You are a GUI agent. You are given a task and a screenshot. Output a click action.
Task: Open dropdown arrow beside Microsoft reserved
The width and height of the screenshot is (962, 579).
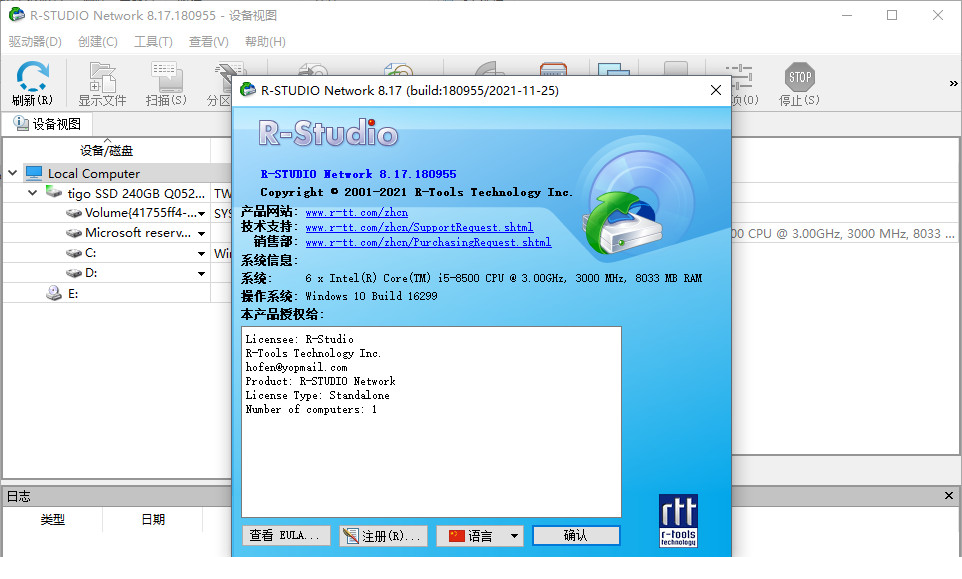click(x=201, y=234)
